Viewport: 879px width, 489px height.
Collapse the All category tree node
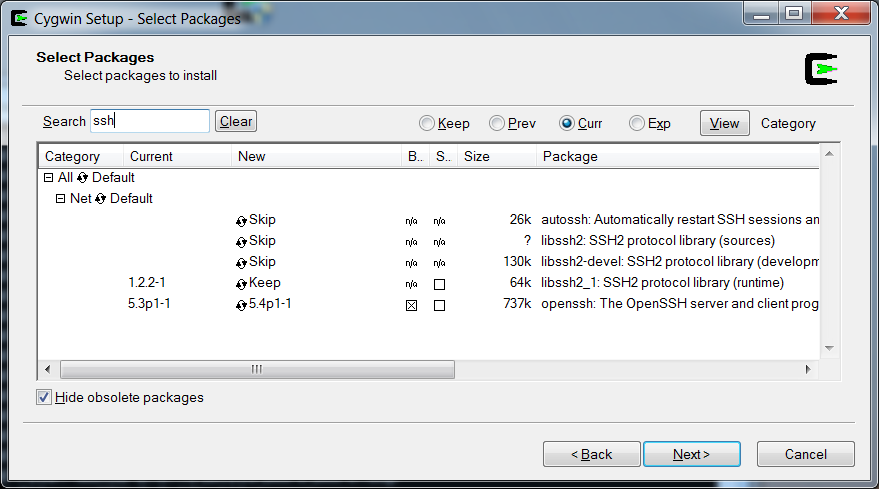[48, 178]
